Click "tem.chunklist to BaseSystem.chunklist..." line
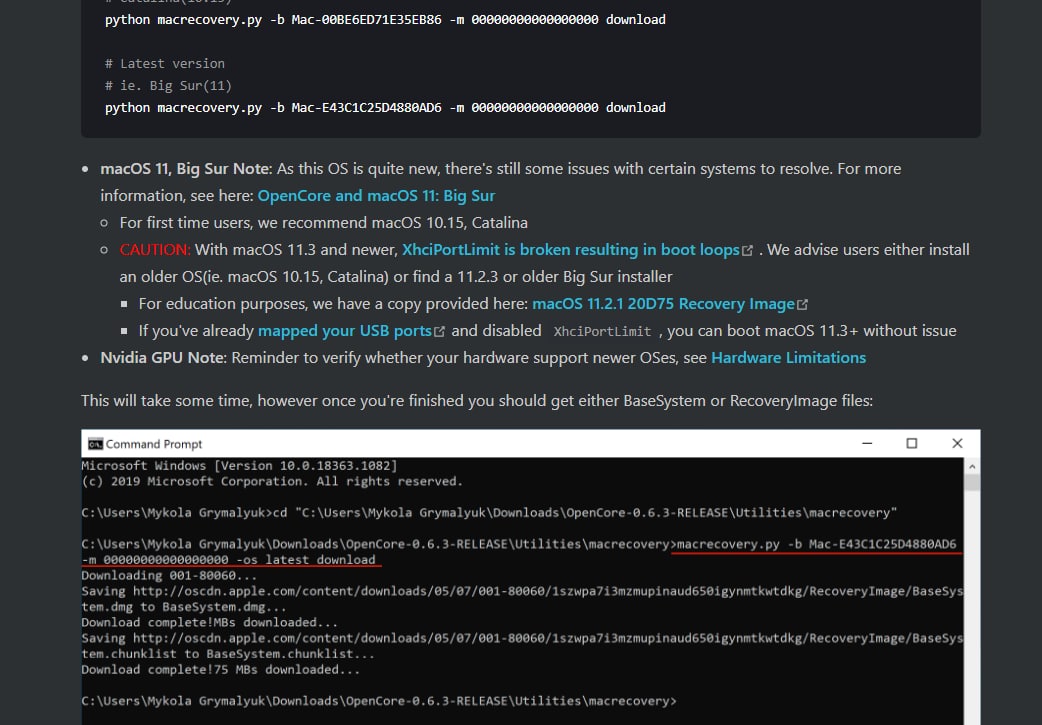The width and height of the screenshot is (1042, 725). pyautogui.click(x=228, y=654)
